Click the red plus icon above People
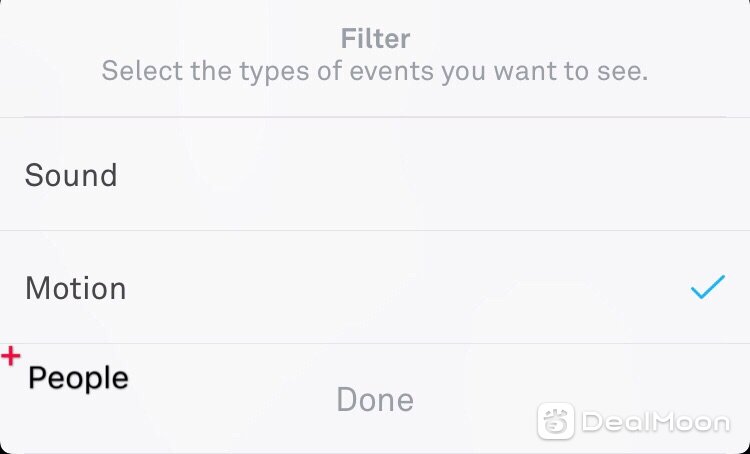The height and width of the screenshot is (454, 750). [x=11, y=356]
